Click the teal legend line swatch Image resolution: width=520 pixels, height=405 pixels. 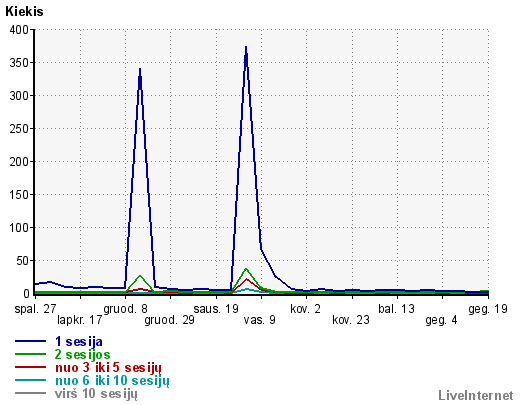[30, 380]
